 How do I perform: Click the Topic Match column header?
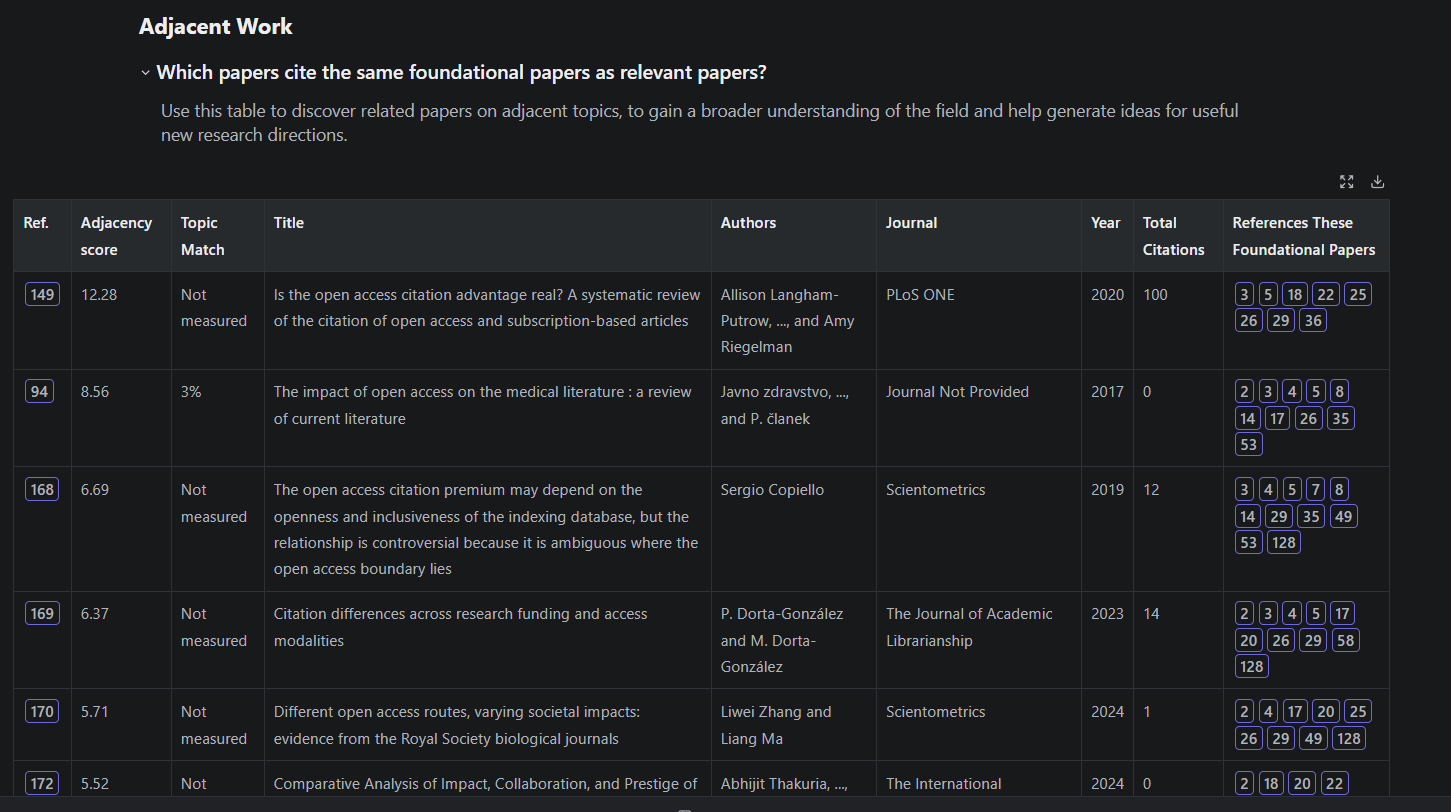click(x=202, y=236)
